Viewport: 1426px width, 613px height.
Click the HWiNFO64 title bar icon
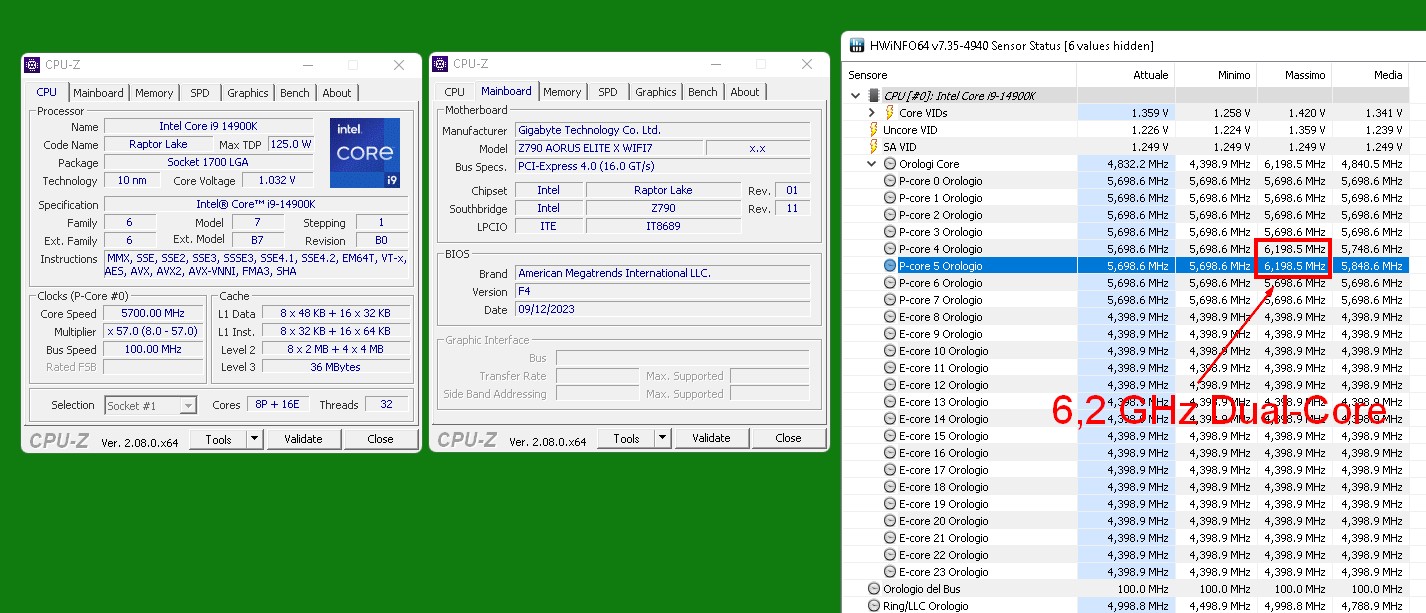point(857,45)
